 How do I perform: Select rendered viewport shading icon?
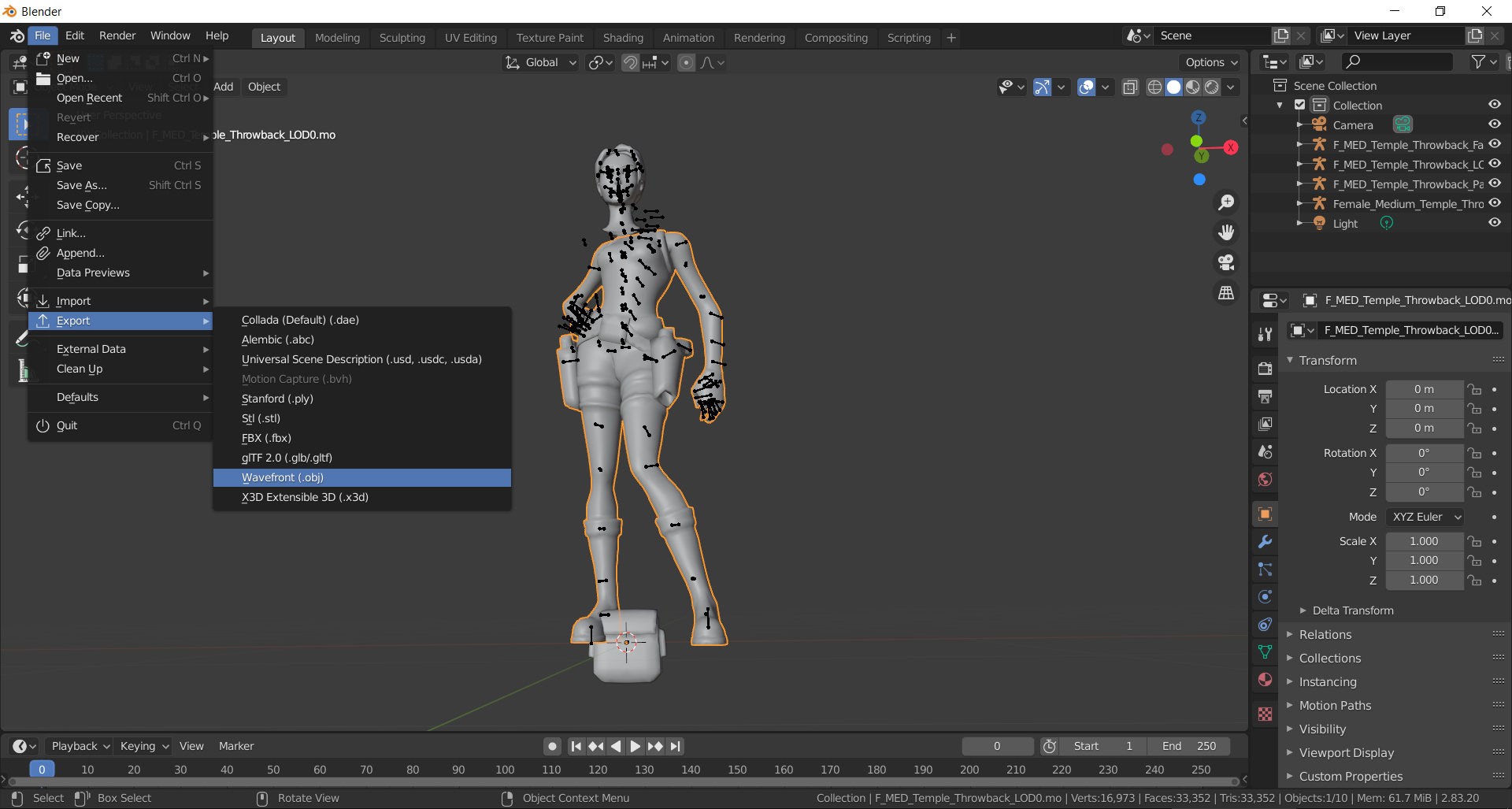click(x=1212, y=87)
